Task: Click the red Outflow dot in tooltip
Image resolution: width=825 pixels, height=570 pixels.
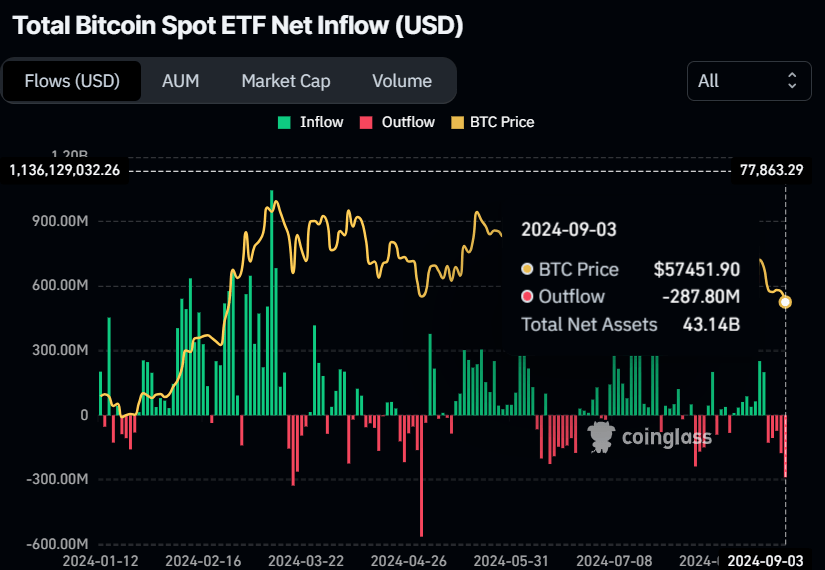Action: [x=527, y=296]
